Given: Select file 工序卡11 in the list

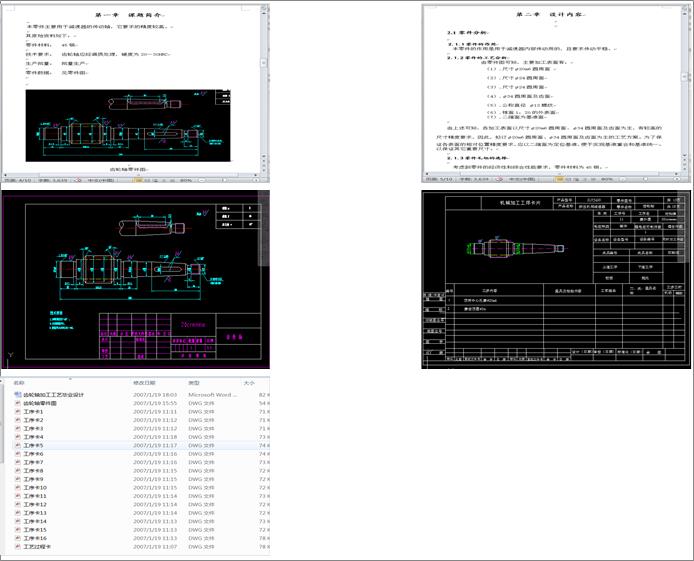Looking at the screenshot, I should coord(35,496).
